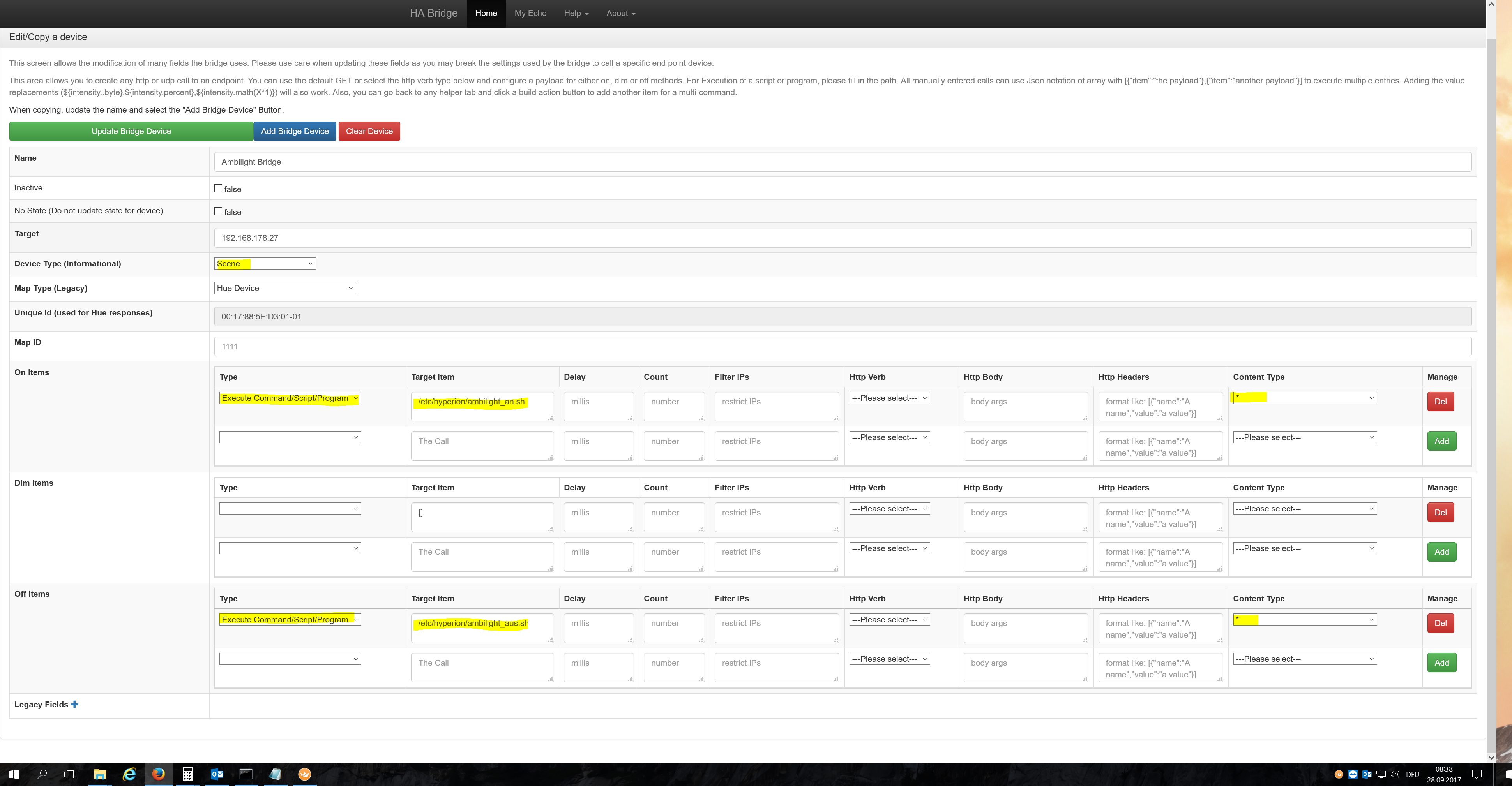
Task: Toggle the No State checkbox
Action: tap(218, 211)
